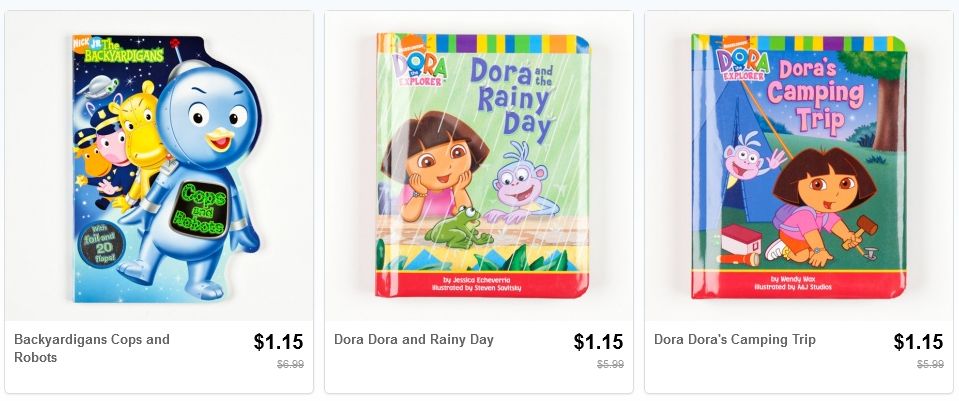959x401 pixels.
Task: Click Boots the monkey on Camping Trip cover
Action: click(x=746, y=159)
